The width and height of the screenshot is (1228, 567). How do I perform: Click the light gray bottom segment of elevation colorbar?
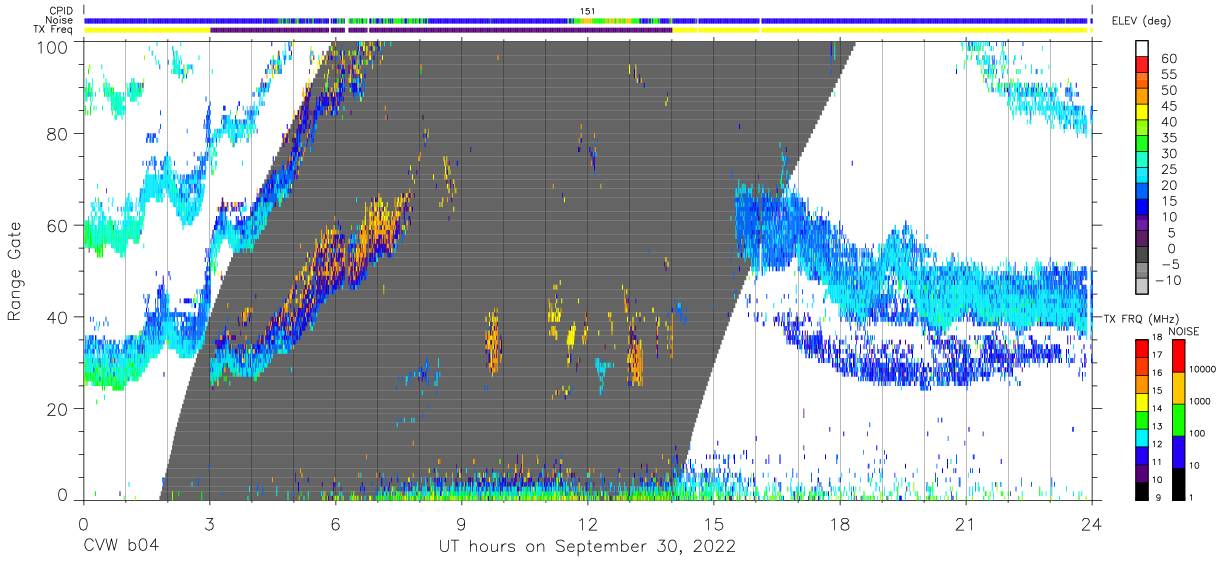[1141, 288]
